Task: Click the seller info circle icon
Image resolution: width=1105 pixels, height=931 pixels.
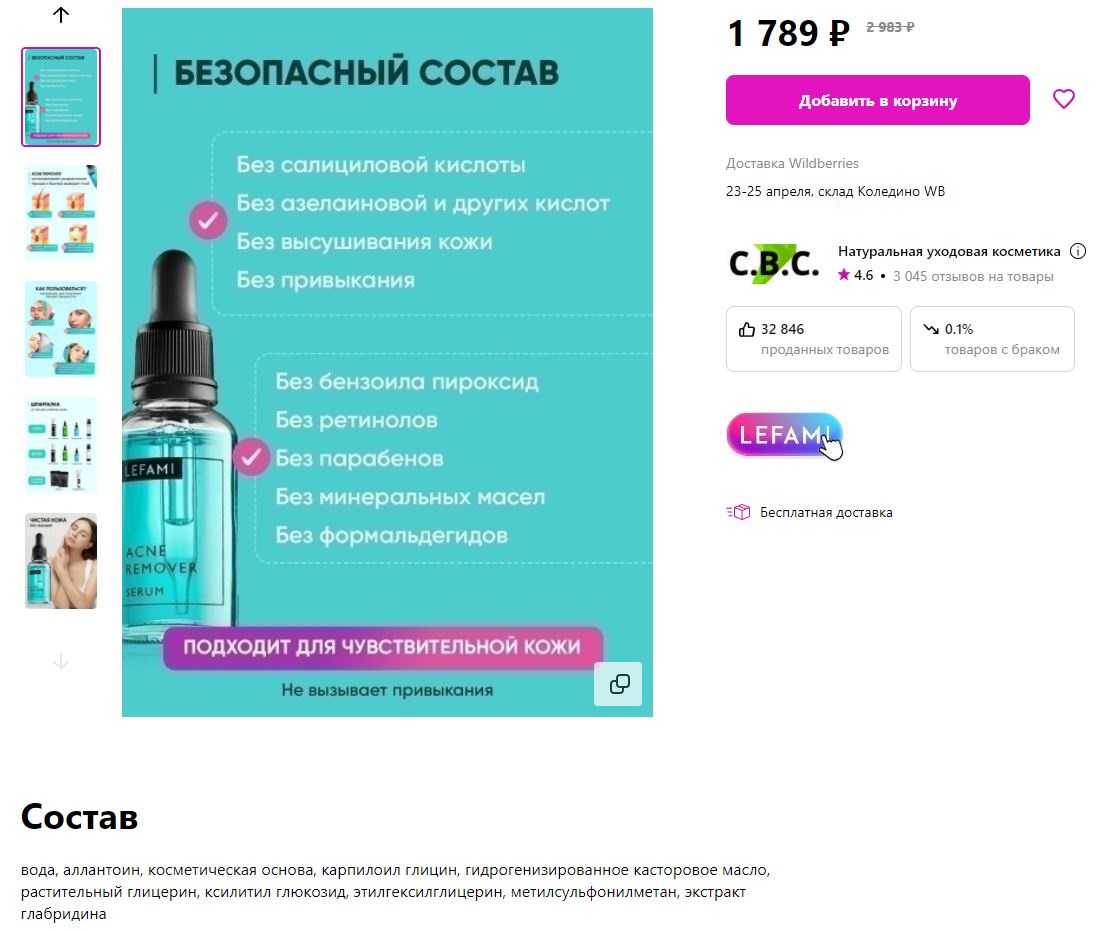Action: [x=1078, y=251]
